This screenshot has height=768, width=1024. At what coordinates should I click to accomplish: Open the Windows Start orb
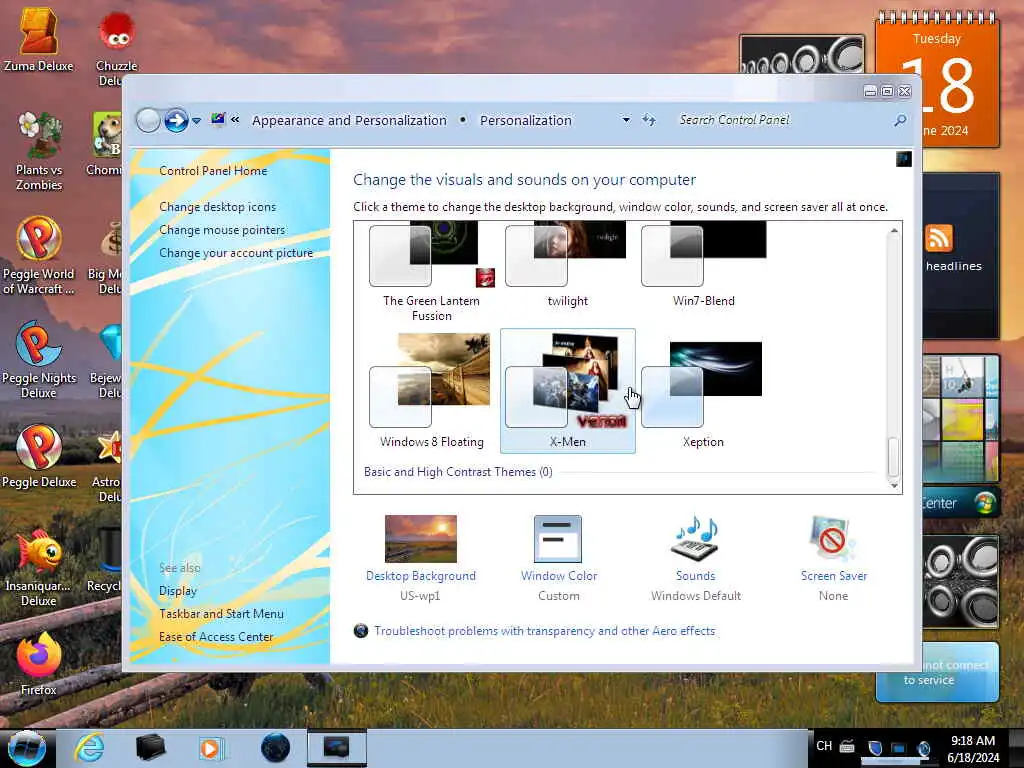(x=26, y=748)
